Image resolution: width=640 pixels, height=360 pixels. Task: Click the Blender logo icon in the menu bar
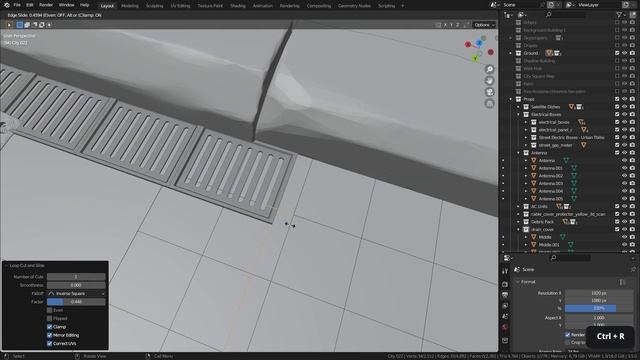pos(6,5)
